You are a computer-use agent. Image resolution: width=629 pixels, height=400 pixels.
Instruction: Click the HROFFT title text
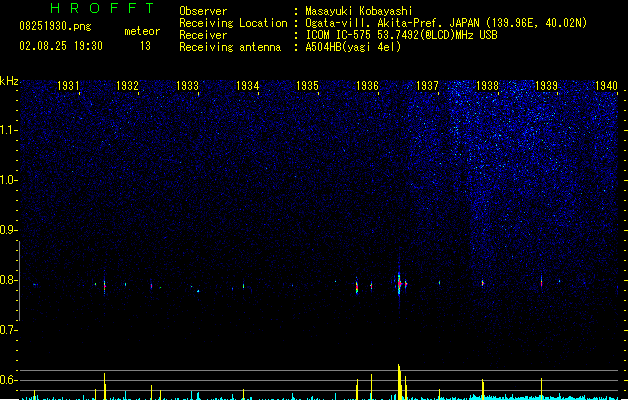[x=102, y=8]
